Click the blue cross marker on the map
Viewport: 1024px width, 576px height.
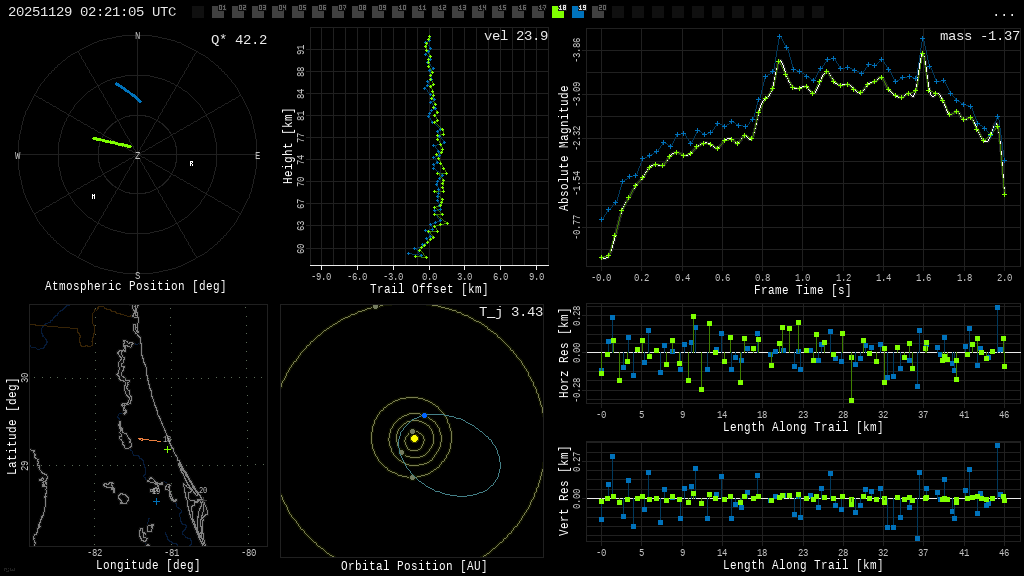tap(155, 503)
